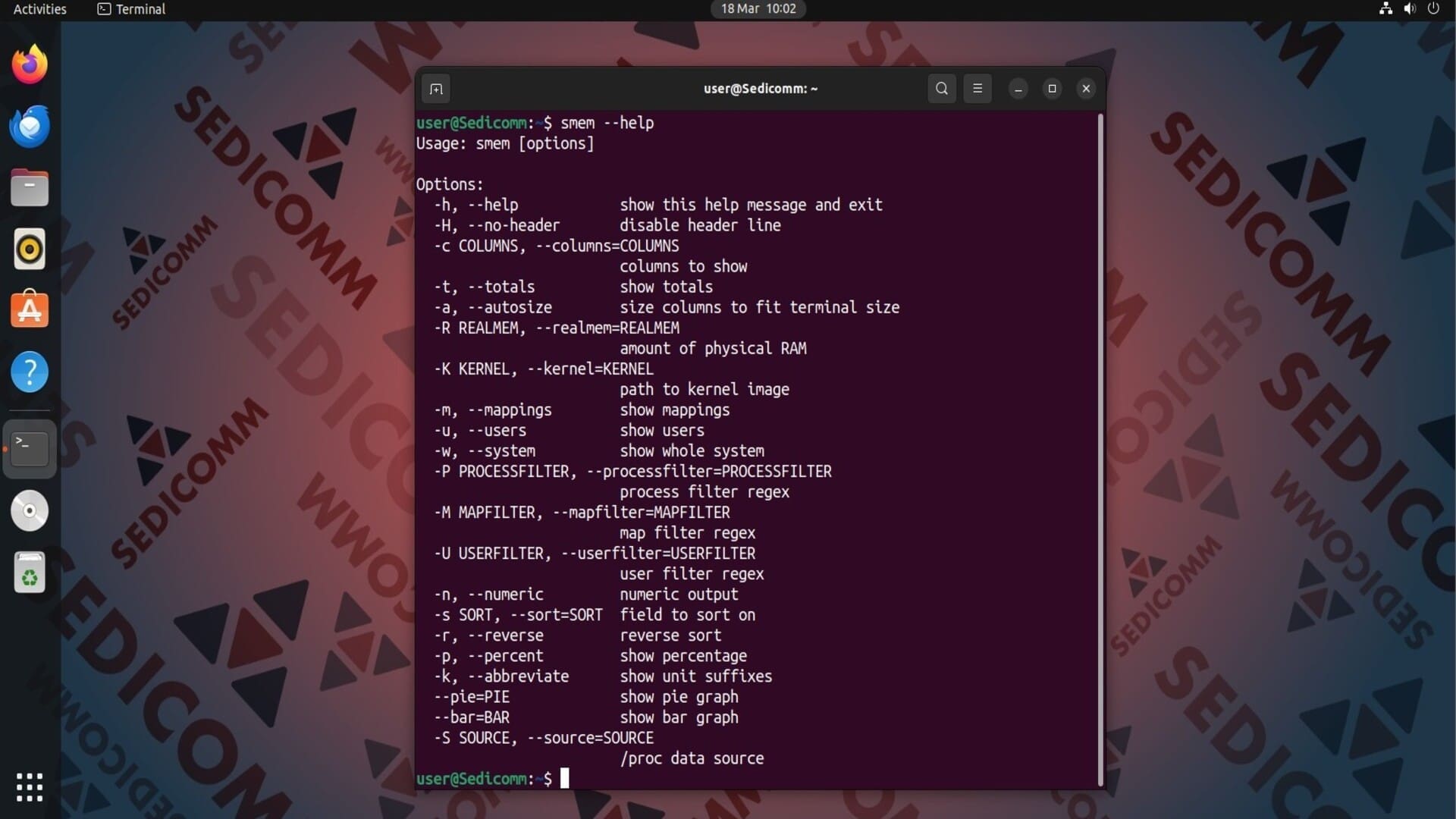This screenshot has height=819, width=1456.
Task: Open the Terminal app menu in top bar
Action: click(131, 9)
